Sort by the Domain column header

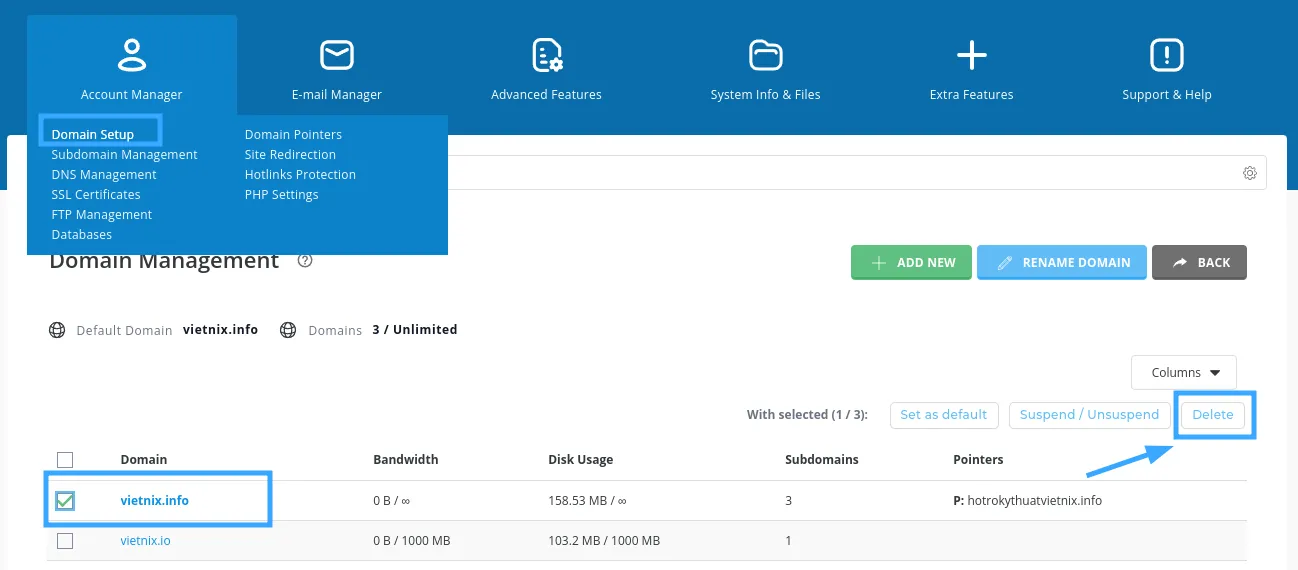point(144,460)
